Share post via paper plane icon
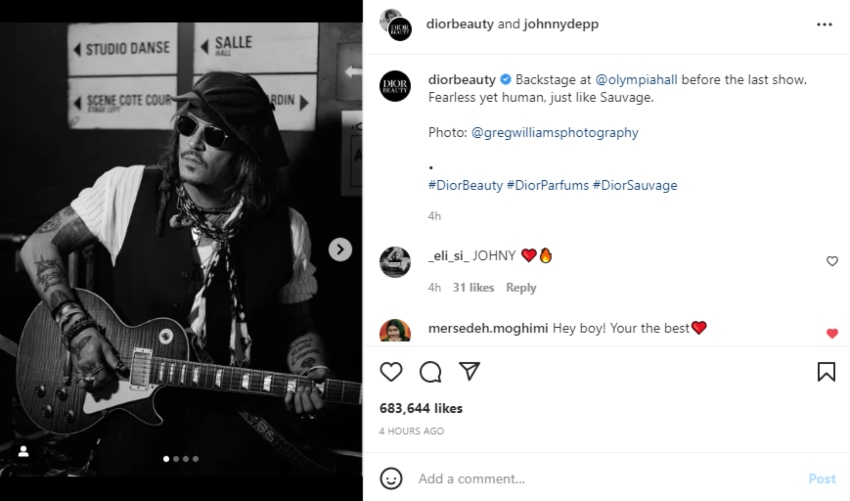The image size is (850, 501). 469,371
